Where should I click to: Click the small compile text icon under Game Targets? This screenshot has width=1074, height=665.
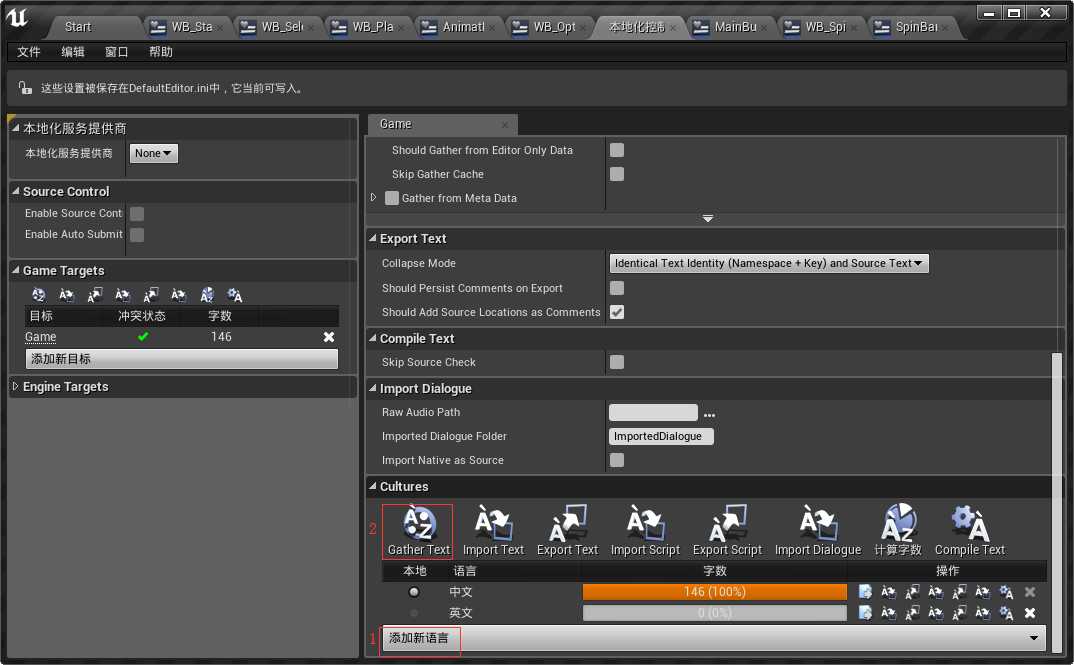click(x=235, y=294)
